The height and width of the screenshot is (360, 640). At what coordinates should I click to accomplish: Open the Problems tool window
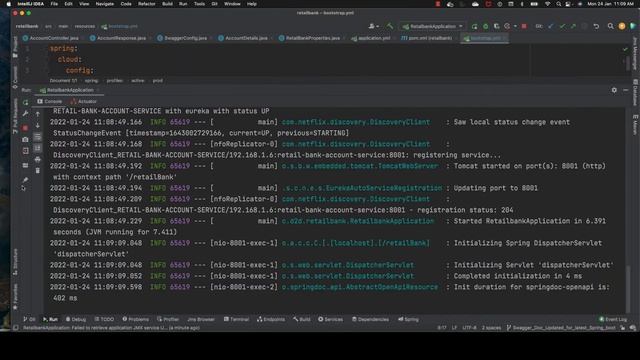136,319
